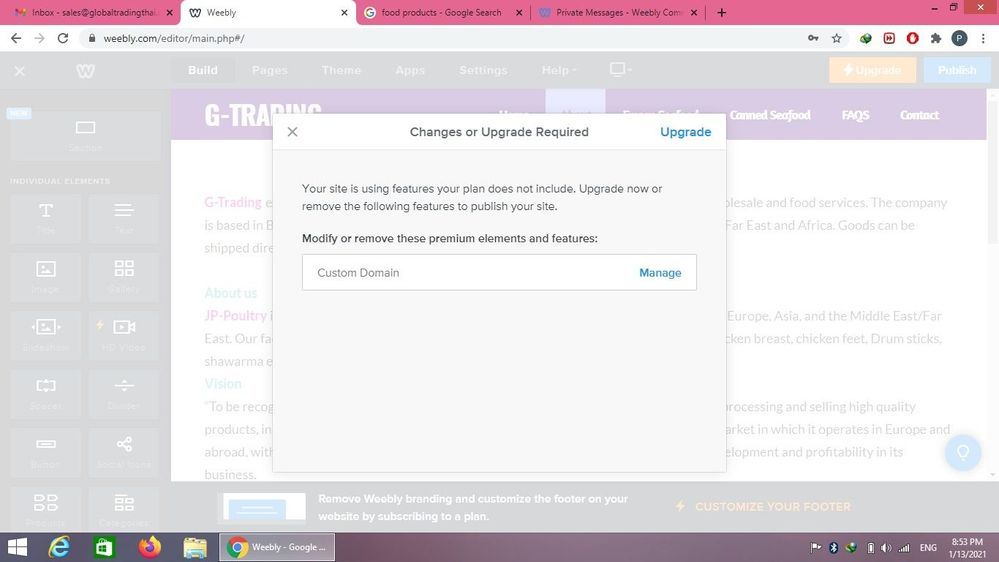Click the orange Upgrade button
This screenshot has width=999, height=562.
872,70
